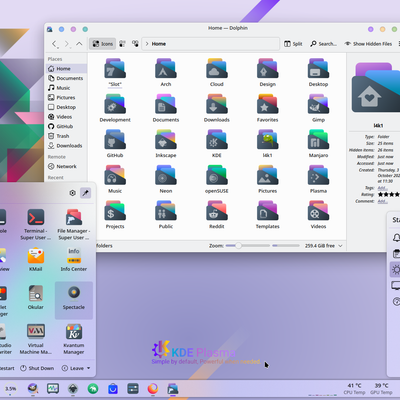Select the Desktop folder in file view
This screenshot has height=400, width=400.
pos(318,68)
